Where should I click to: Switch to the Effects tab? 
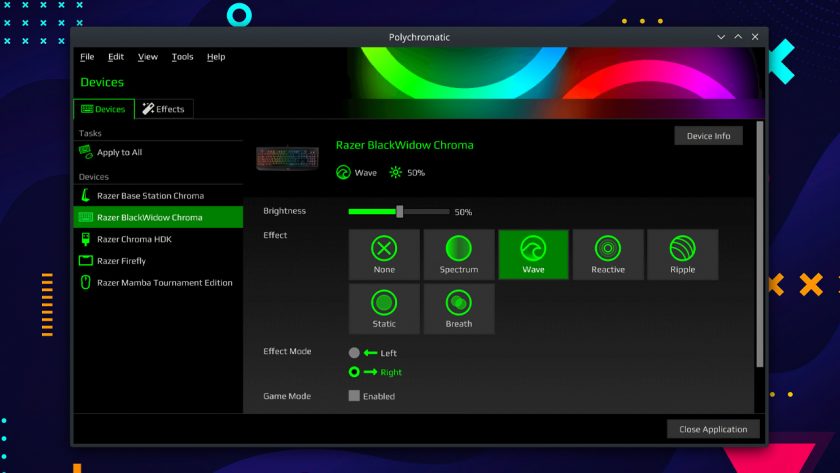(x=164, y=109)
